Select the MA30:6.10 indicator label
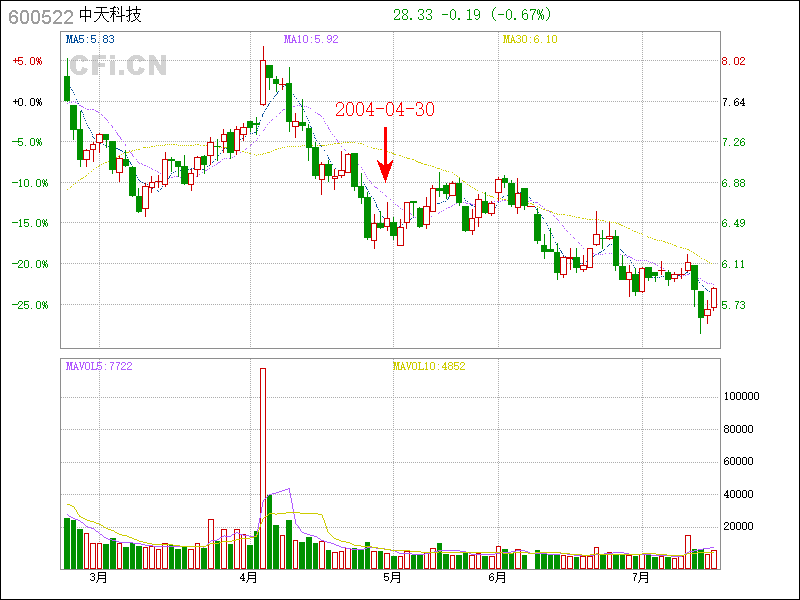 click(529, 40)
